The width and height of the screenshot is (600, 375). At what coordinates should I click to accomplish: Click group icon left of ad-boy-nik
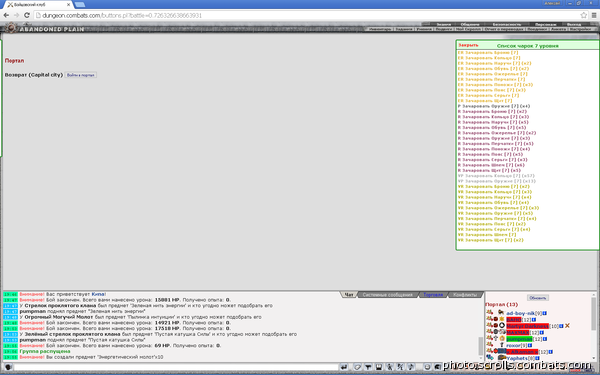click(x=490, y=313)
